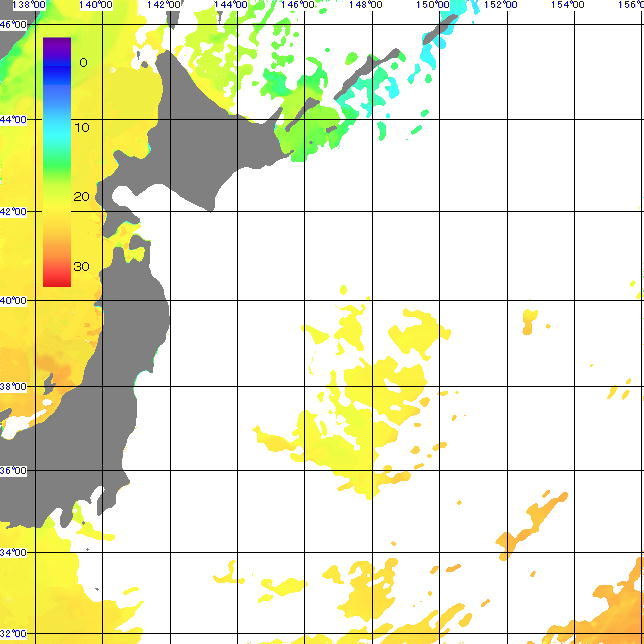Viewport: 644px width, 644px height.
Task: Click the 40°00 latitude label on left
Action: pos(13,300)
